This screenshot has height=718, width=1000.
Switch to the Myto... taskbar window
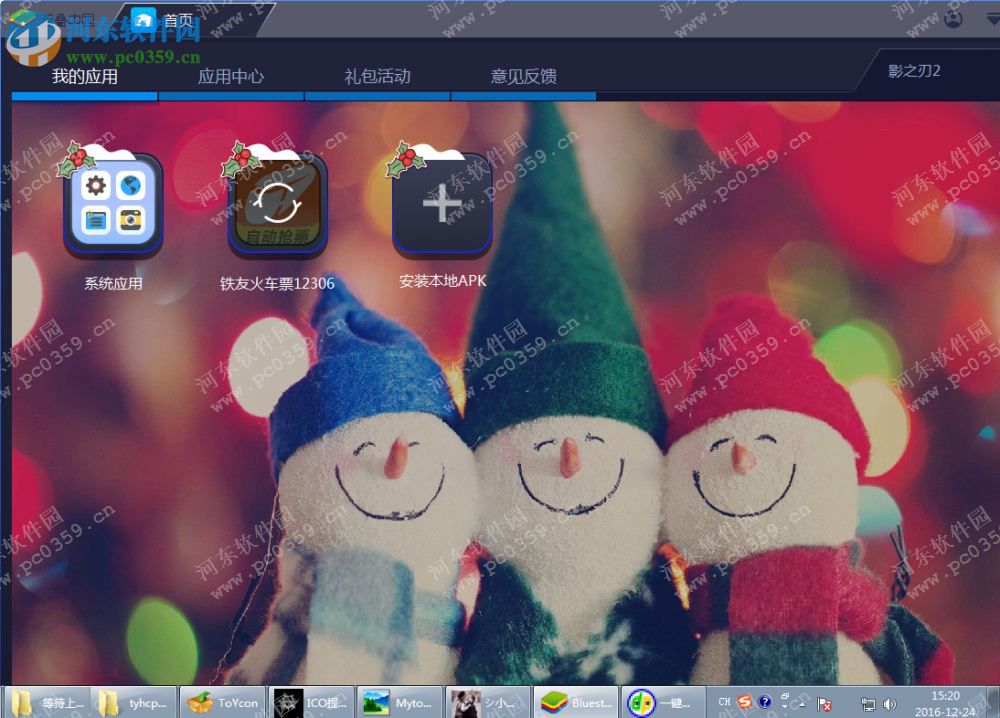[x=399, y=703]
